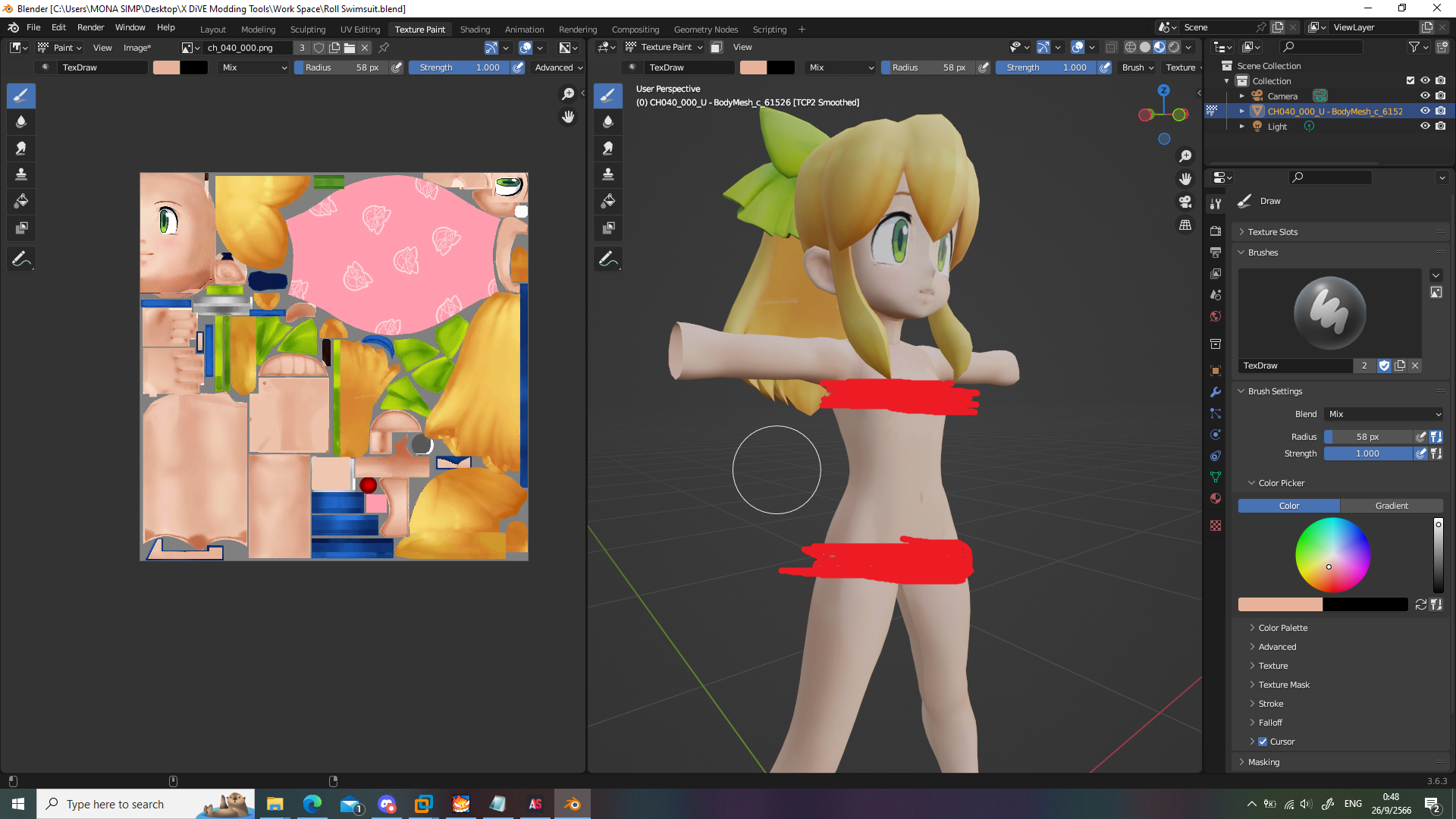Switch to the Sculpting workspace tab
Viewport: 1456px width, 819px height.
308,30
